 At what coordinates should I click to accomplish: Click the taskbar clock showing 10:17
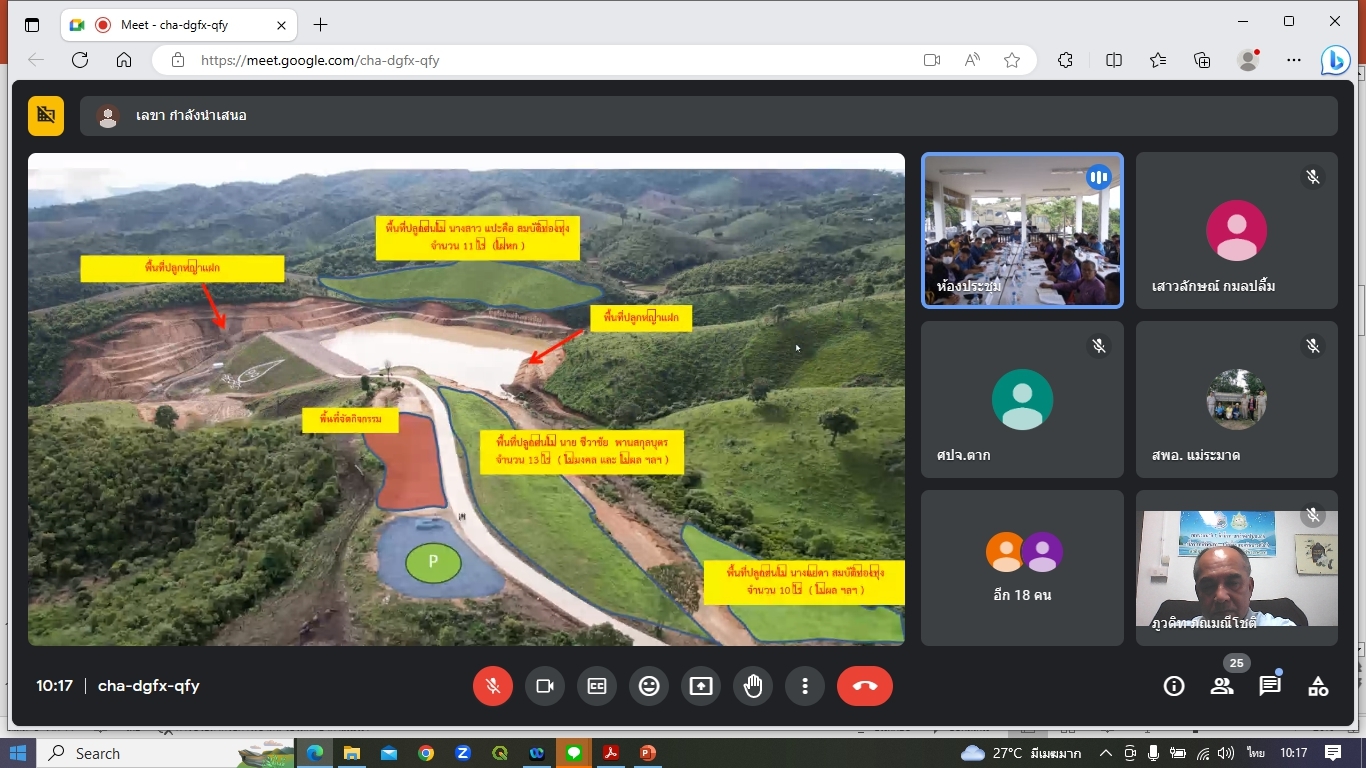click(x=1294, y=753)
